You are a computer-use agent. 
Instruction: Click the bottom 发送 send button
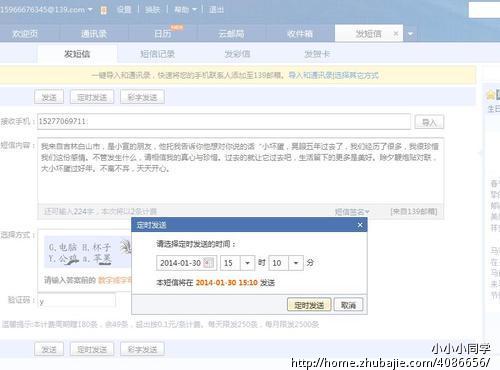click(x=49, y=349)
